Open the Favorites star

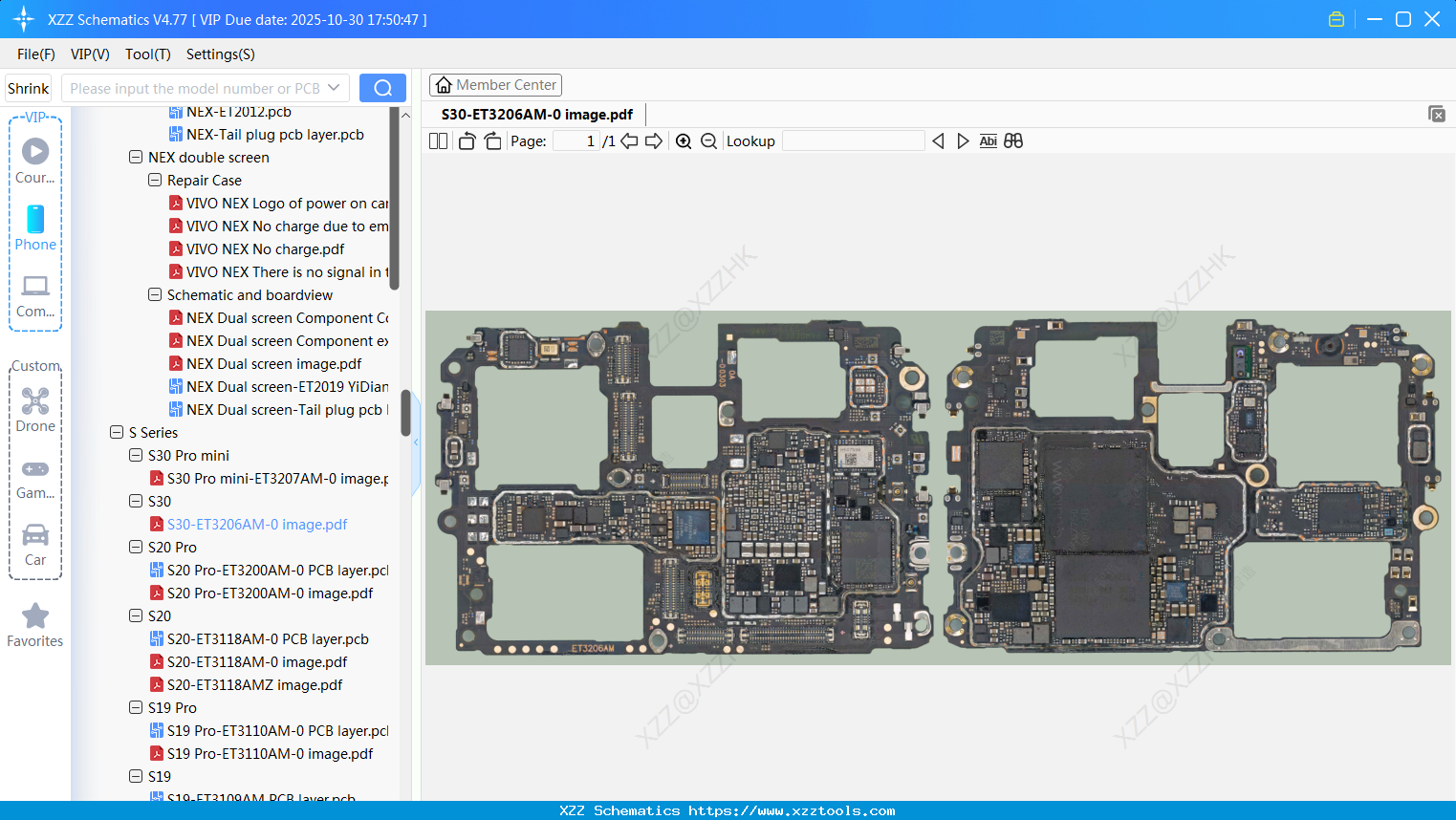(35, 625)
